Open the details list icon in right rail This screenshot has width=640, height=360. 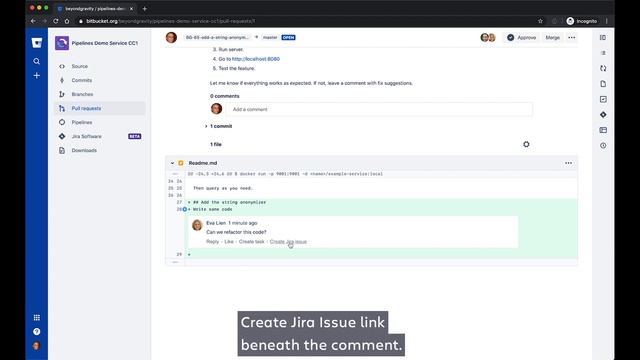603,53
